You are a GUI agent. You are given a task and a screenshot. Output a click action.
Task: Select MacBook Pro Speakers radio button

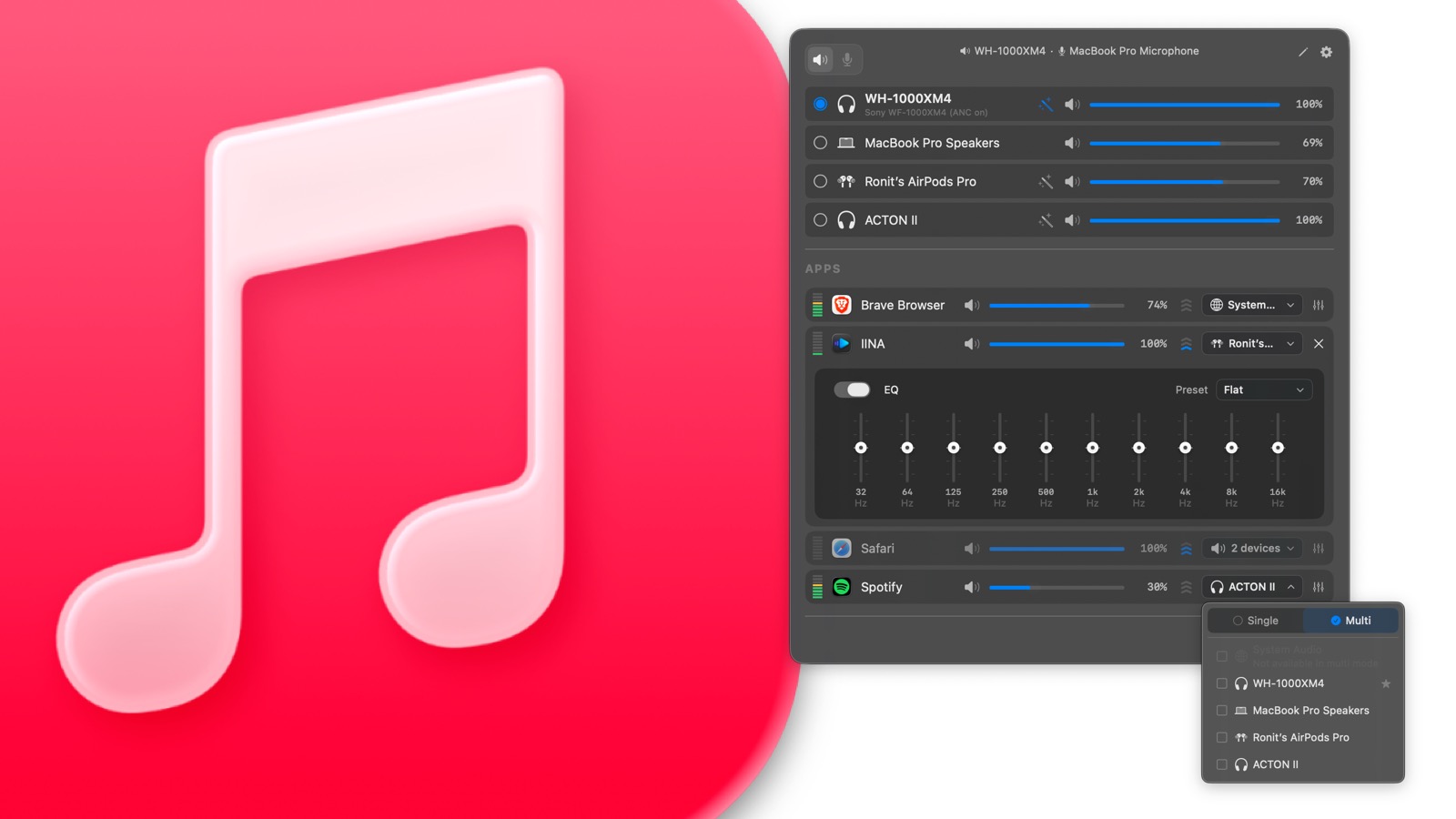click(820, 143)
